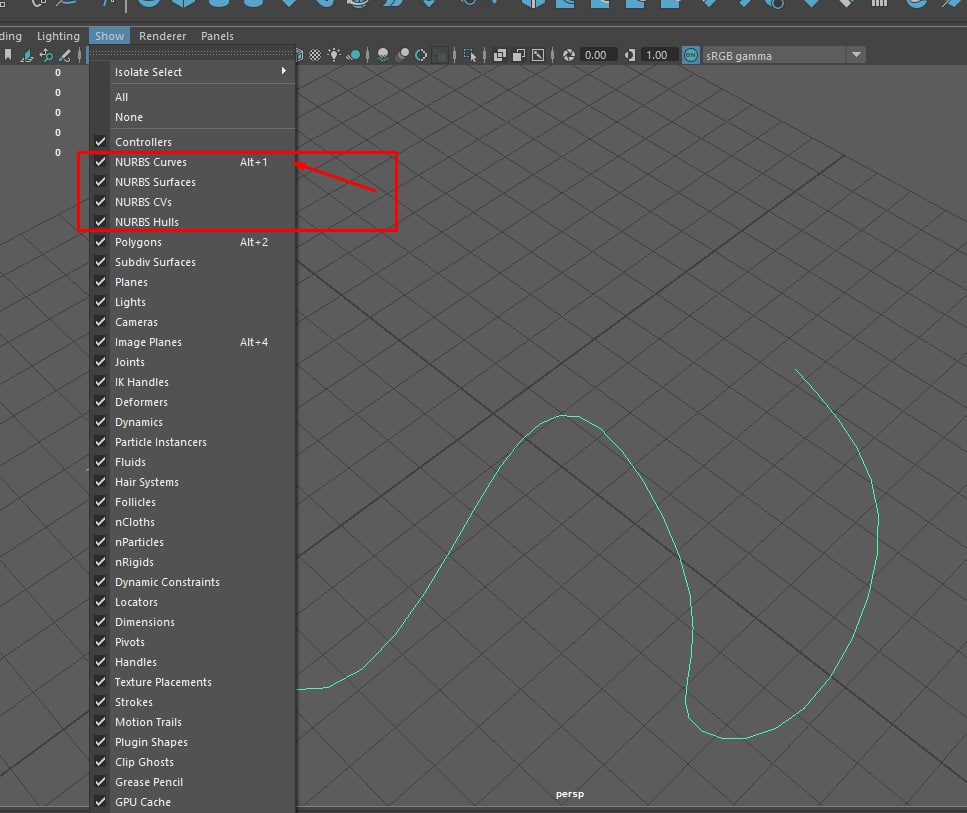Toggle the 2D pan/zoom icon
The width and height of the screenshot is (967, 813).
(46, 56)
